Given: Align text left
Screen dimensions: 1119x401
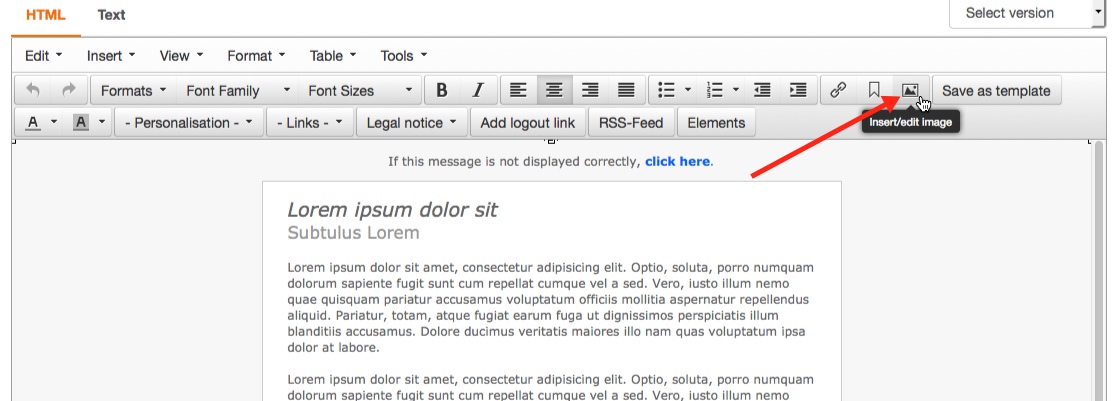Looking at the screenshot, I should (x=518, y=91).
